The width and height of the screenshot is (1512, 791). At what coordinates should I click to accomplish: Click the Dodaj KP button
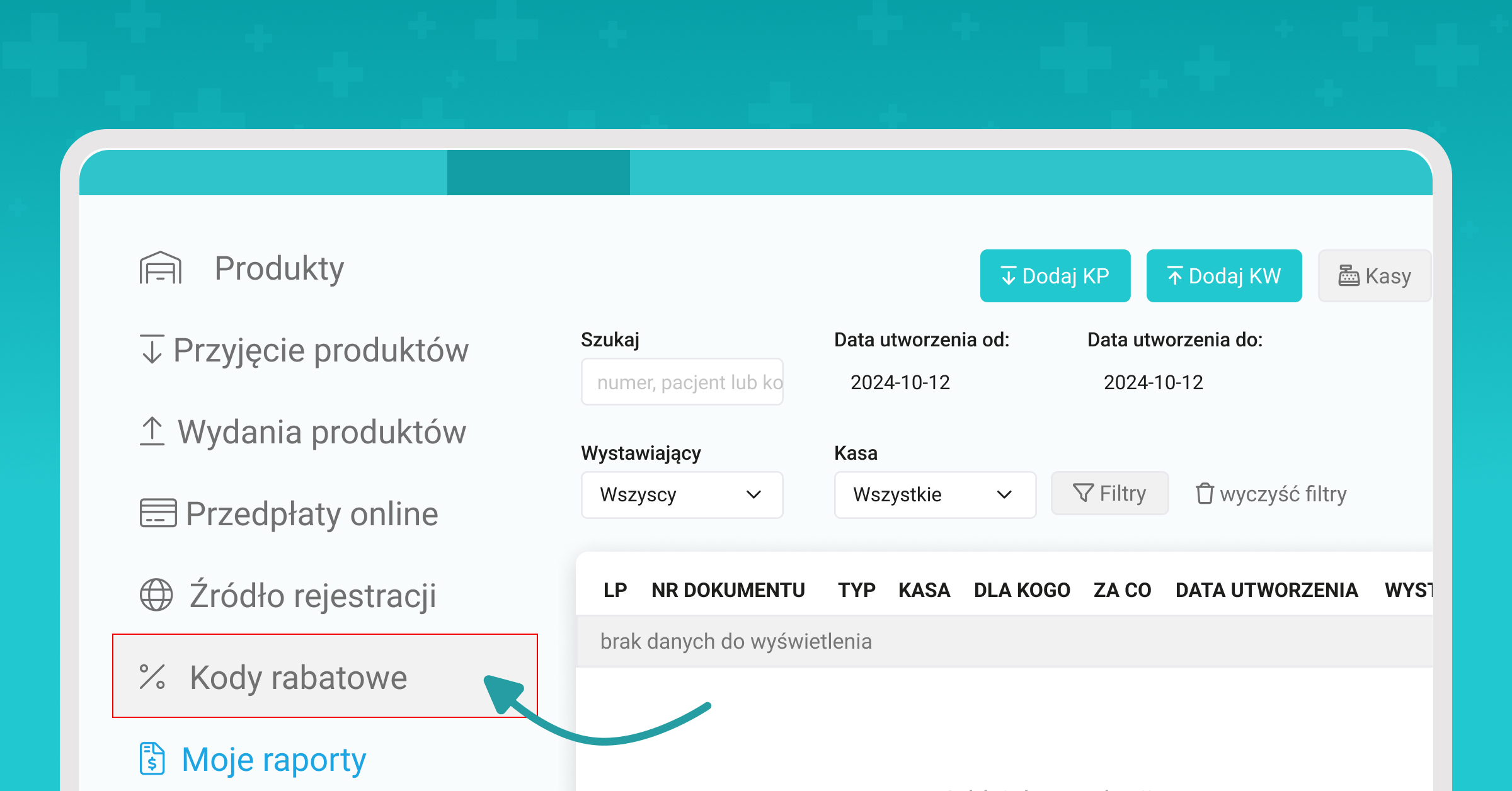(x=1055, y=276)
